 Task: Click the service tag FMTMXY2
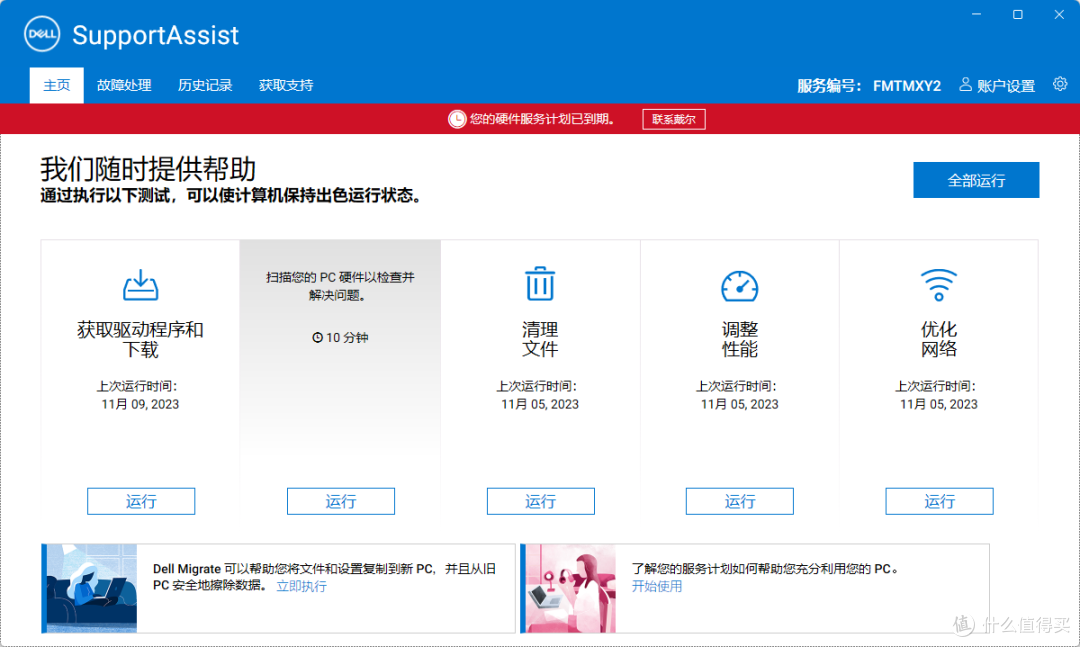(906, 86)
